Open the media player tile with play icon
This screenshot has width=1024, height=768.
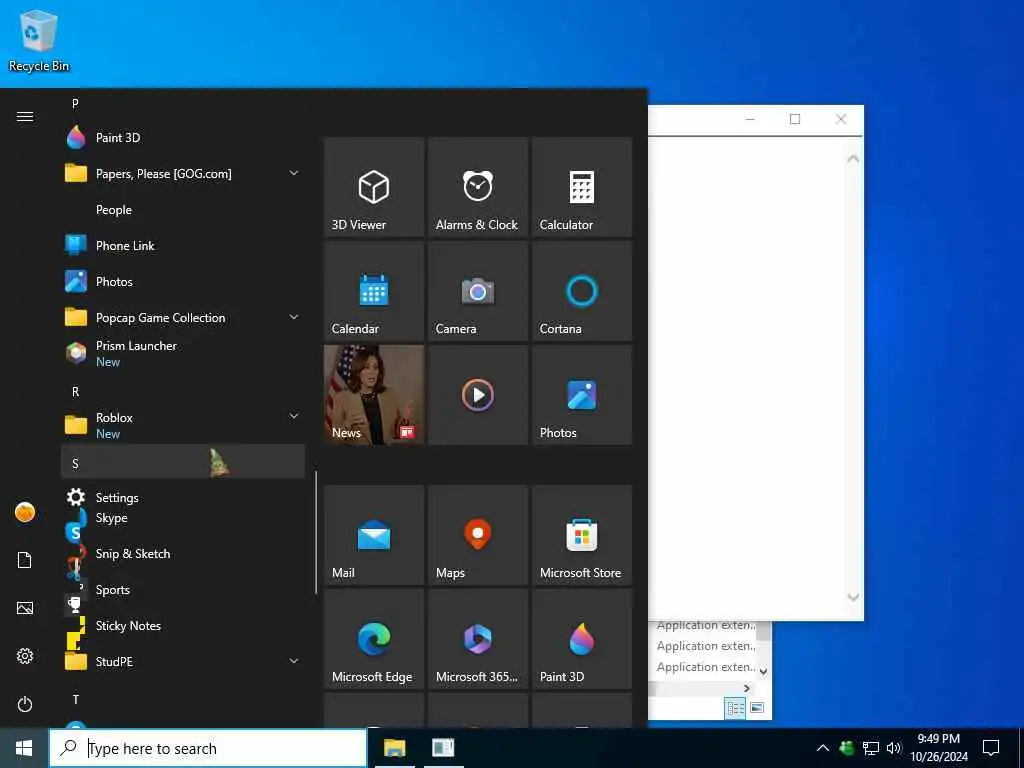point(477,395)
